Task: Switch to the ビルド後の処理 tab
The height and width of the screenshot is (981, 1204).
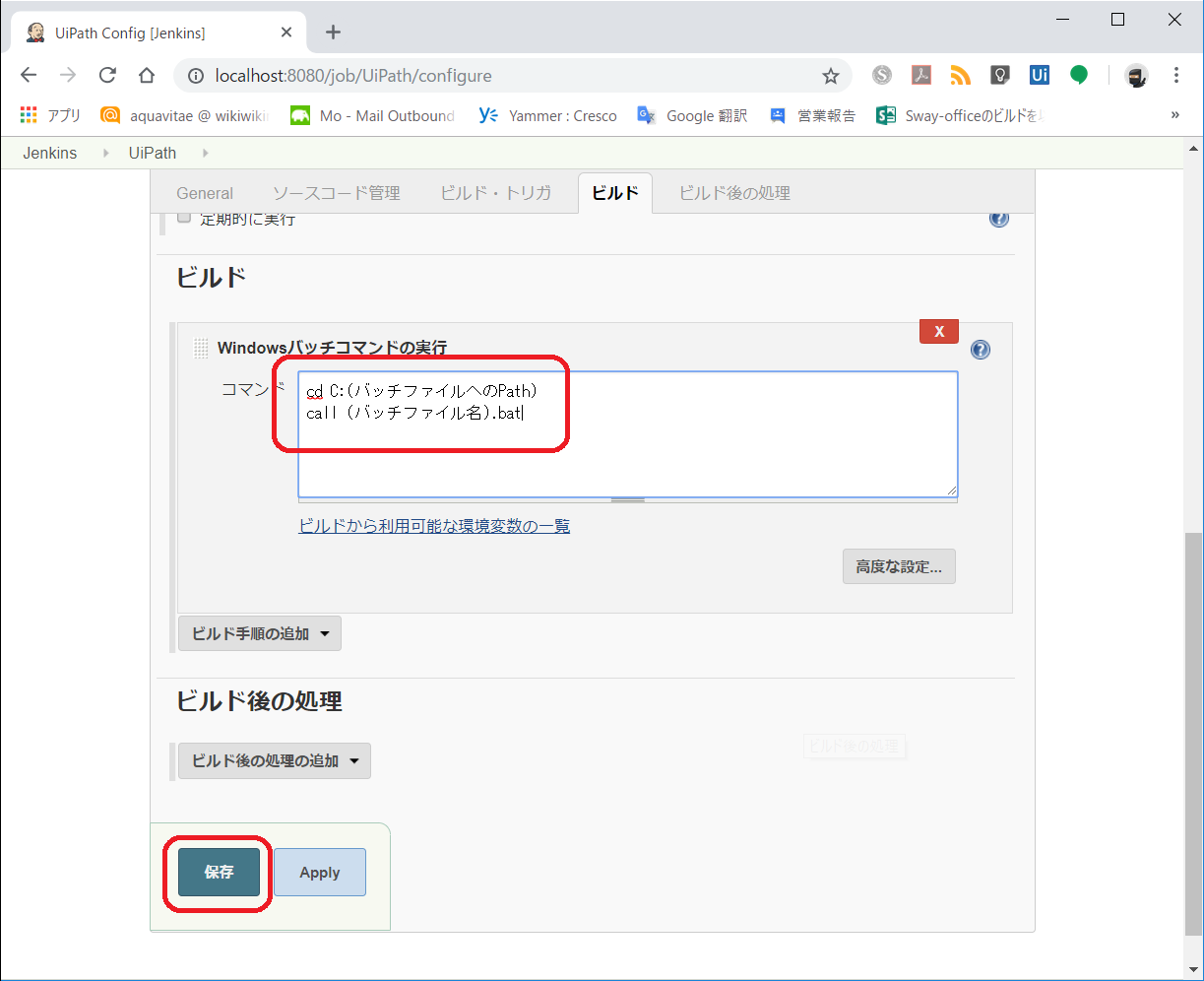Action: pyautogui.click(x=735, y=193)
